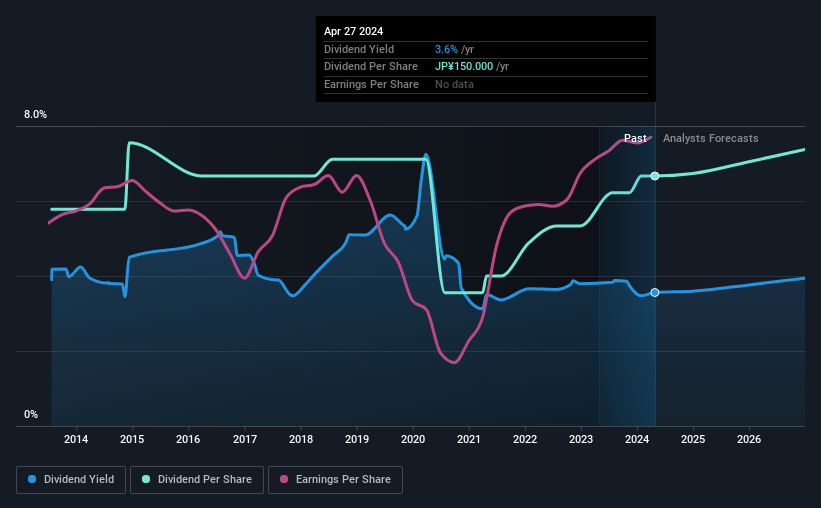Image resolution: width=821 pixels, height=508 pixels.
Task: Click the blue Dividend Yield legend dot
Action: (32, 479)
